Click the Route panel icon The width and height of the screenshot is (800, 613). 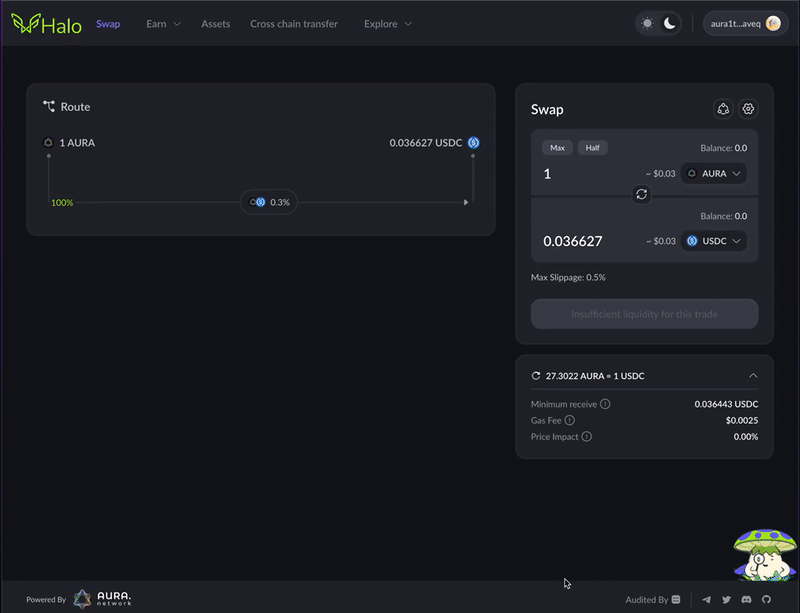pyautogui.click(x=49, y=106)
